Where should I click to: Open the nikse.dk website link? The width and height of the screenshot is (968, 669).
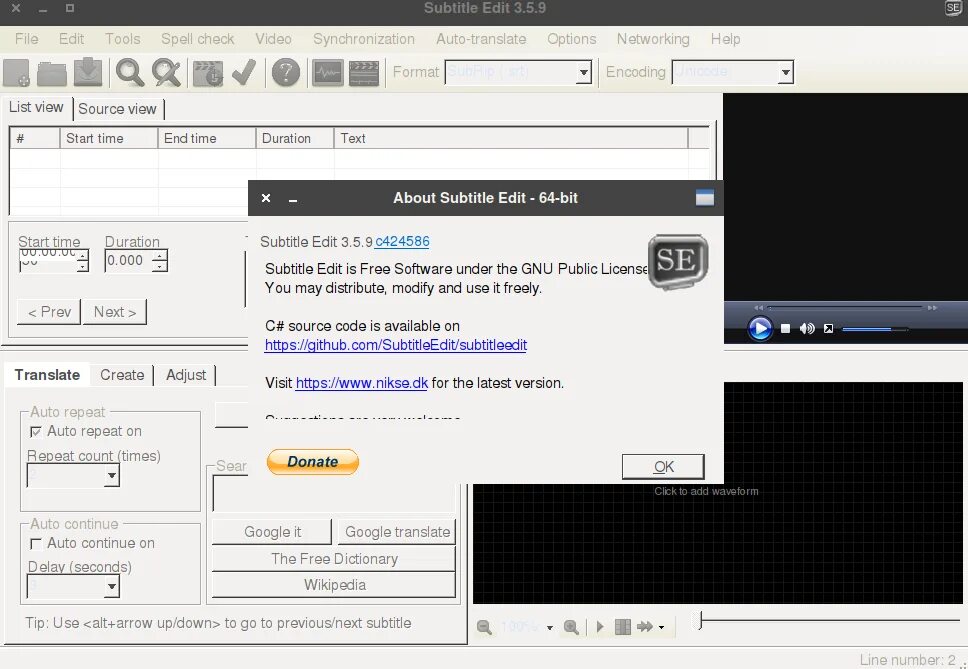tap(362, 383)
